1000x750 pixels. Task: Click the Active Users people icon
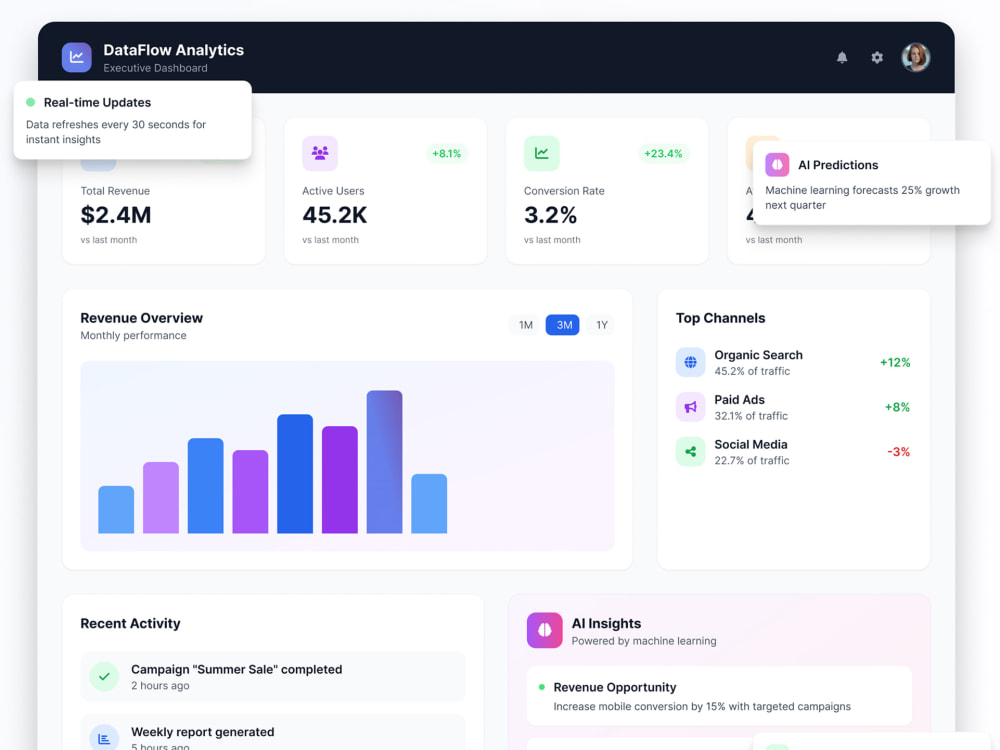coord(320,153)
